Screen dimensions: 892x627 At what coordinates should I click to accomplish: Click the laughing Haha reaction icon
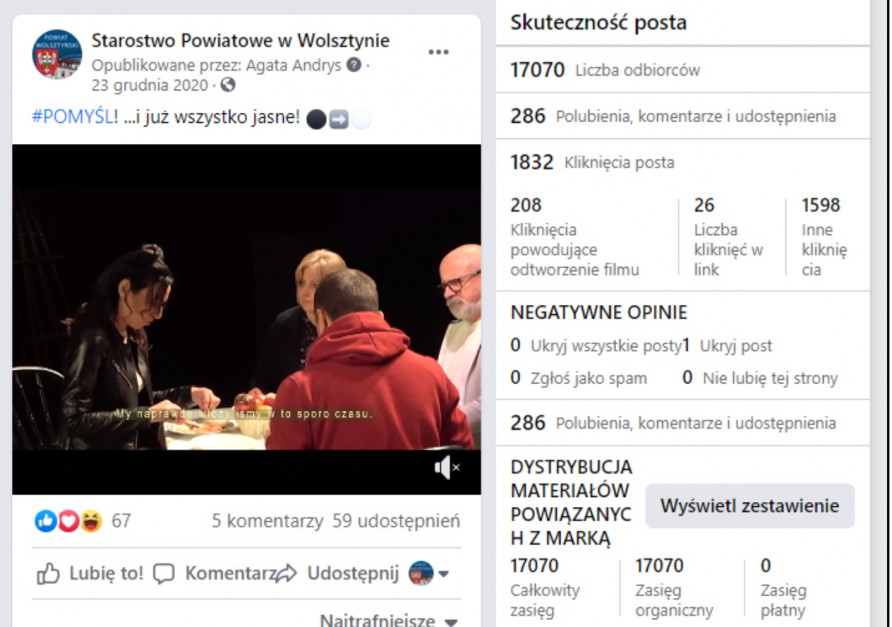coord(91,521)
